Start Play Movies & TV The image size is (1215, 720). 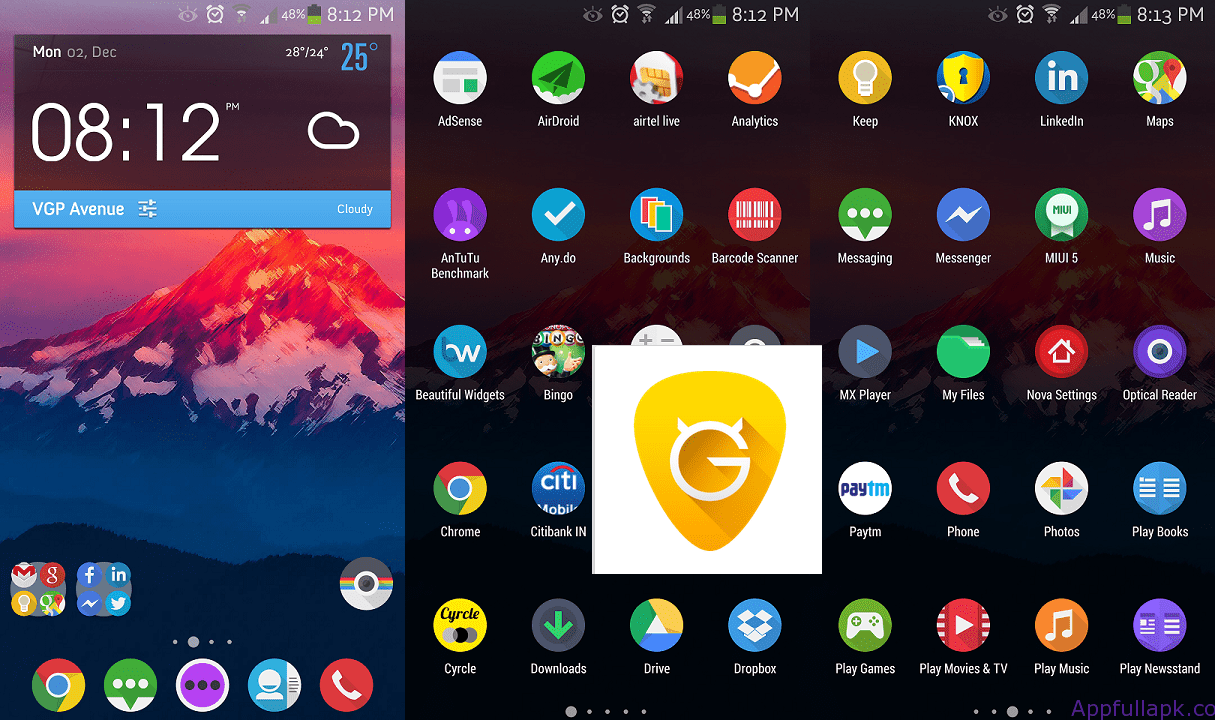962,625
